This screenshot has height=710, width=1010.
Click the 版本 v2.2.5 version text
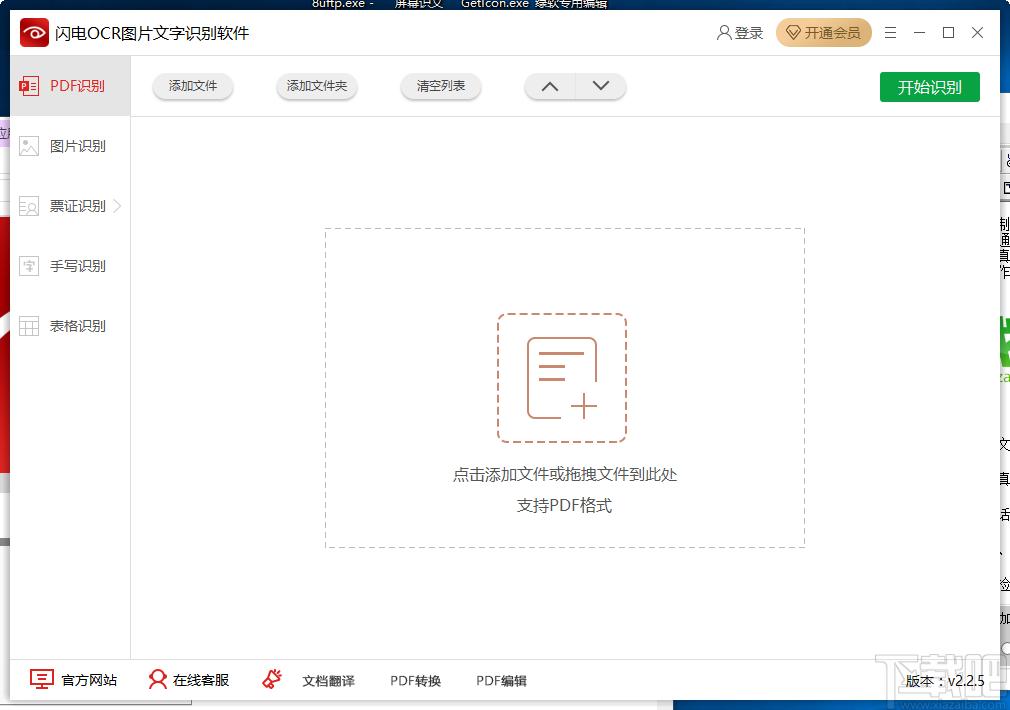[x=945, y=681]
